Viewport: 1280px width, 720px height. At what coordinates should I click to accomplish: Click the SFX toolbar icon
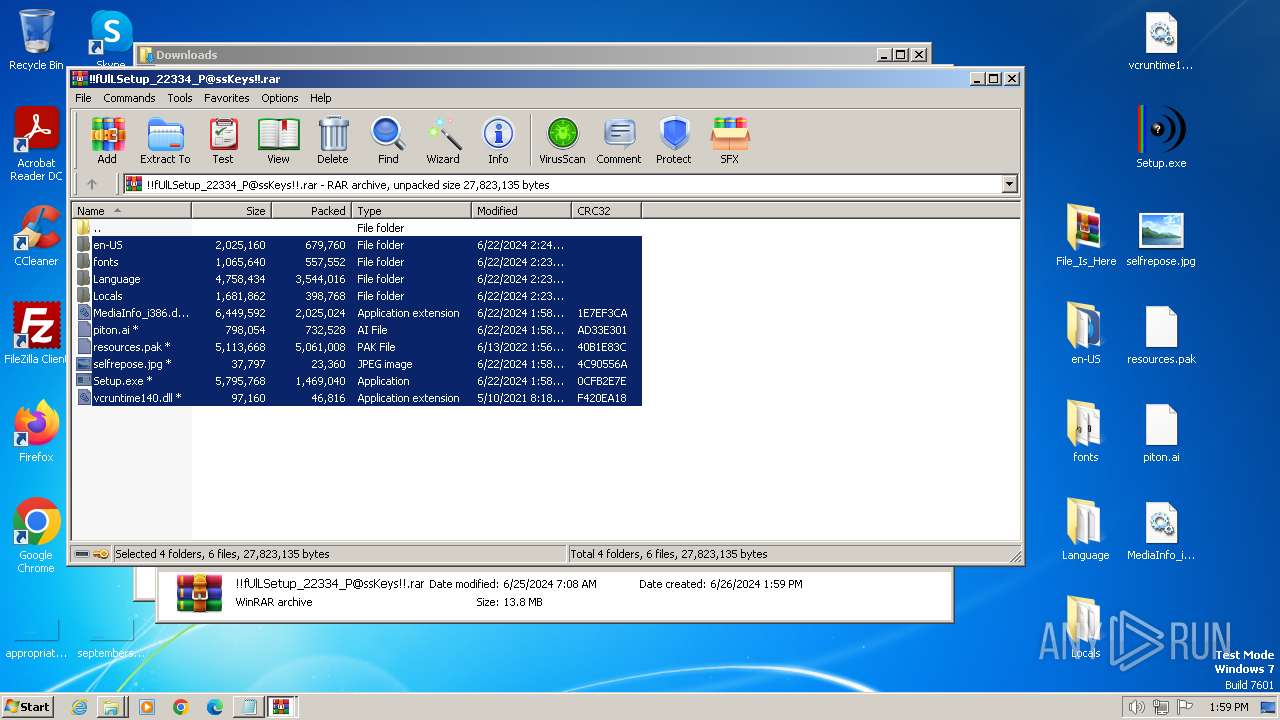[730, 140]
